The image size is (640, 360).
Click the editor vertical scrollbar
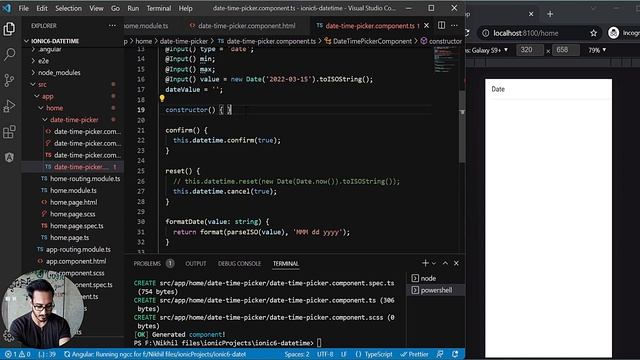tap(462, 127)
